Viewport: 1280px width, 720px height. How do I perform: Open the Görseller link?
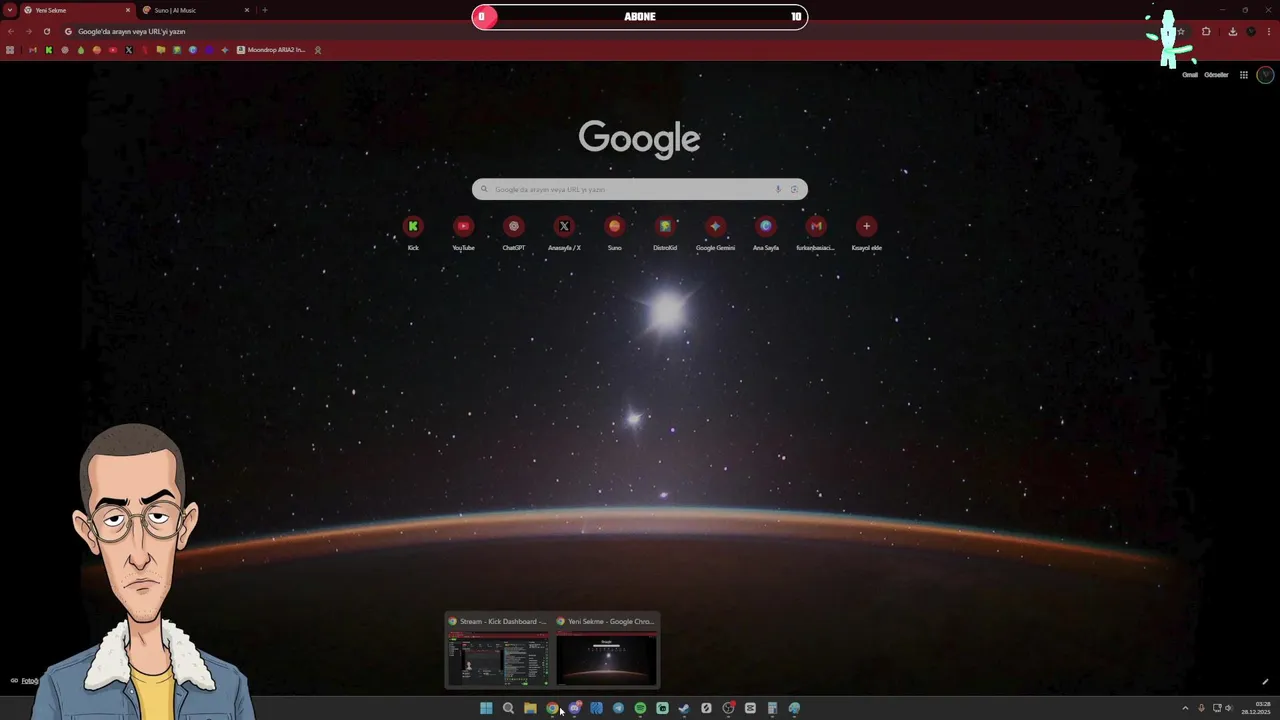[1216, 75]
